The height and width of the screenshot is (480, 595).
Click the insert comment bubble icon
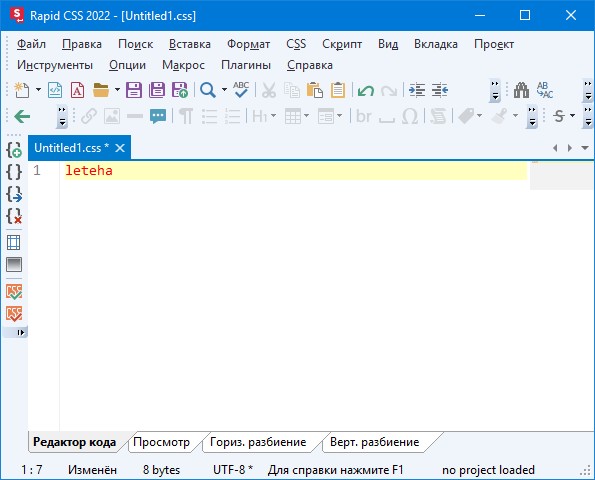(158, 116)
